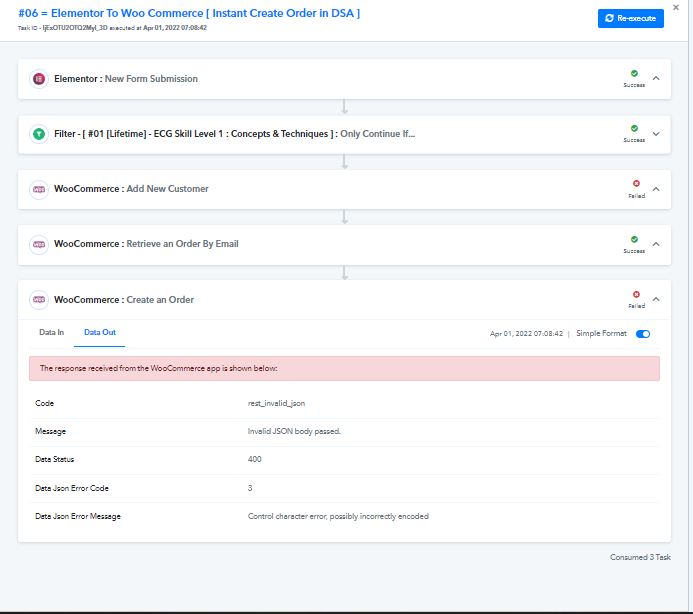Screen dimensions: 693x614
Task: Click Failed status icon on Add New Customer
Action: [x=636, y=183]
